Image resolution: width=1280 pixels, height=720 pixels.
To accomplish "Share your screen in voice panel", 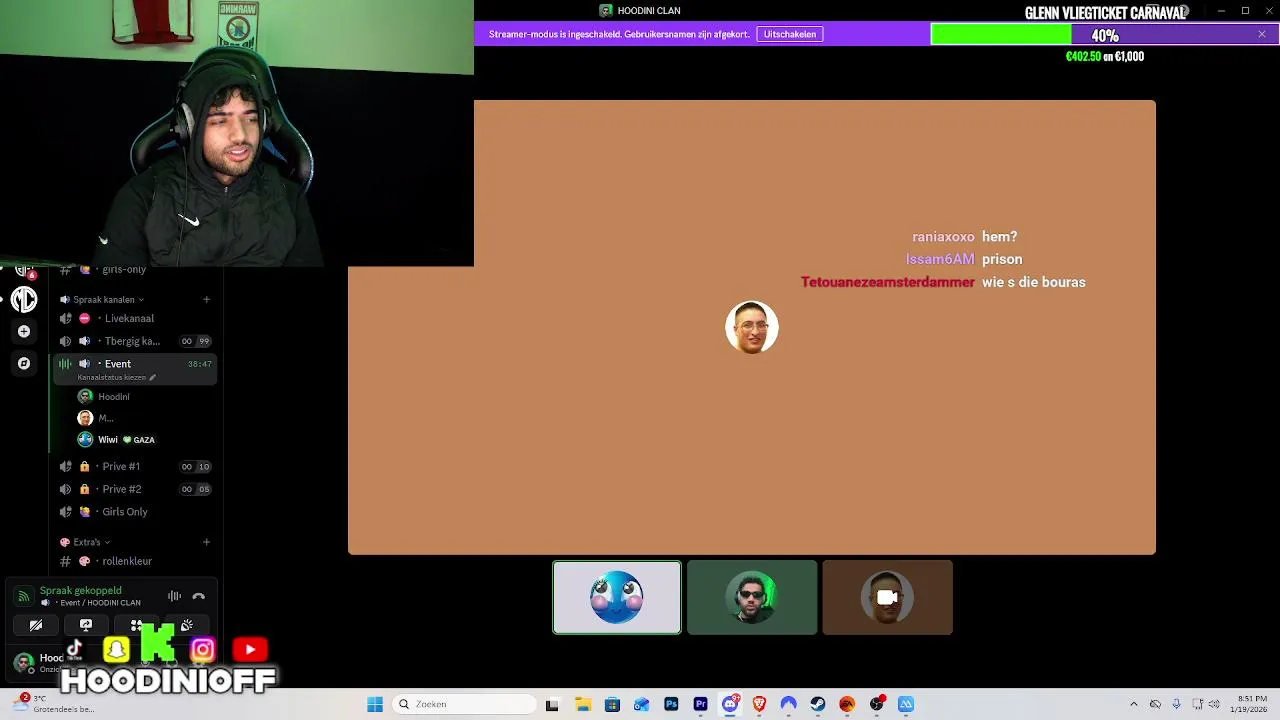I will [x=86, y=625].
